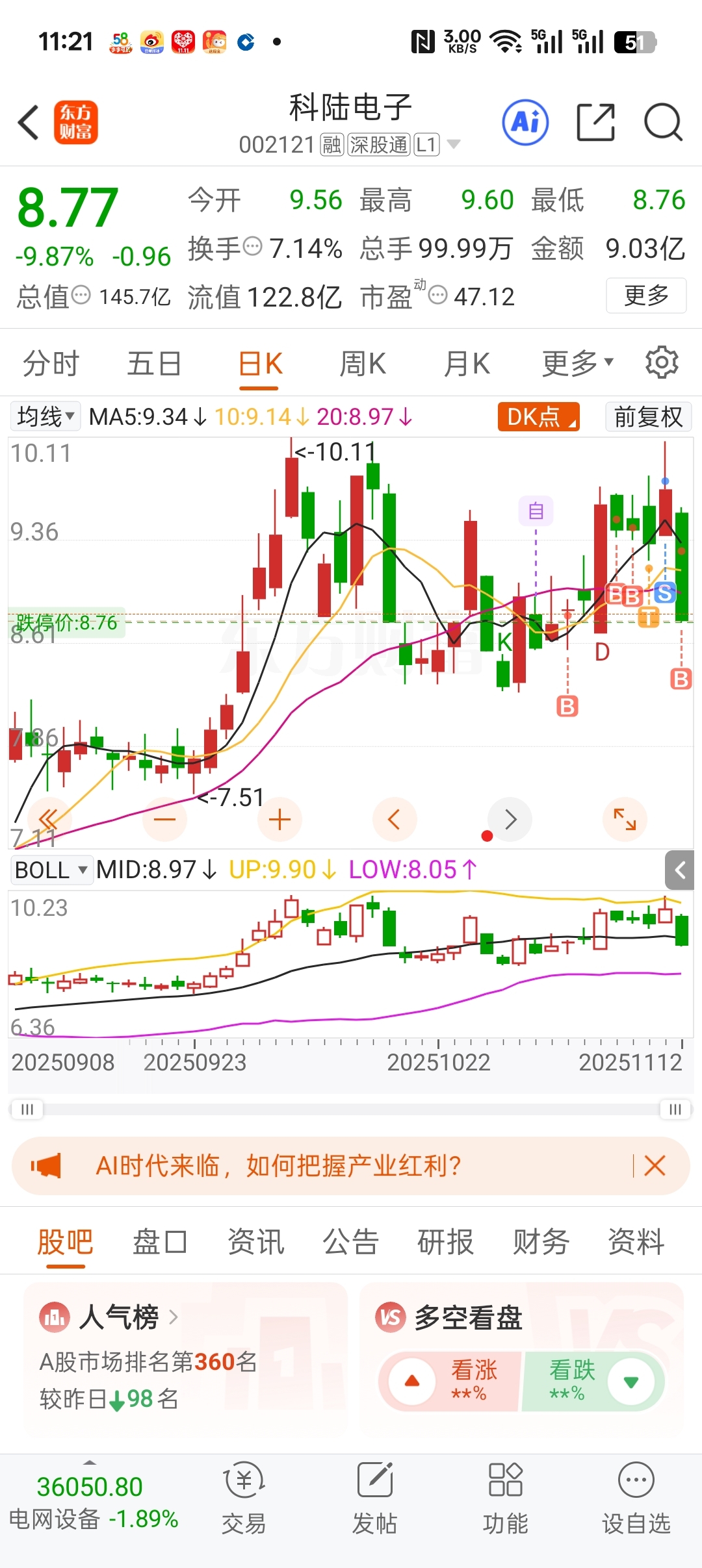The width and height of the screenshot is (702, 1568).
Task: Open the 公告 tab
Action: pyautogui.click(x=350, y=1241)
